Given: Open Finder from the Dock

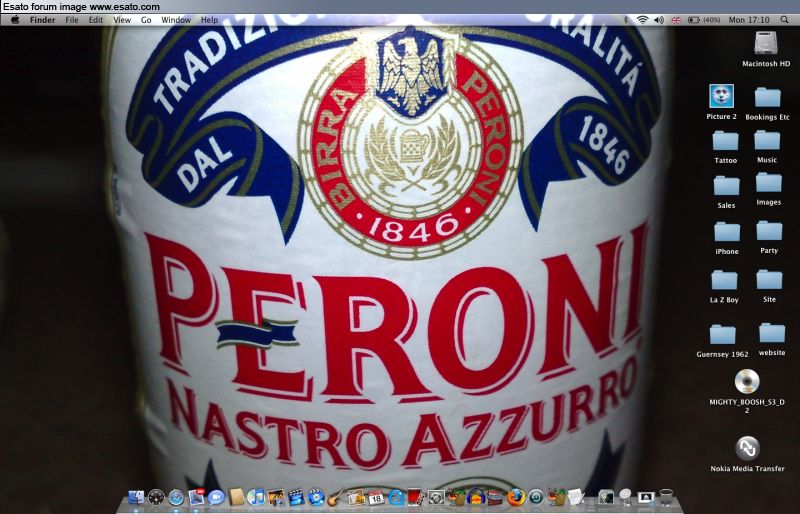Looking at the screenshot, I should (x=136, y=497).
